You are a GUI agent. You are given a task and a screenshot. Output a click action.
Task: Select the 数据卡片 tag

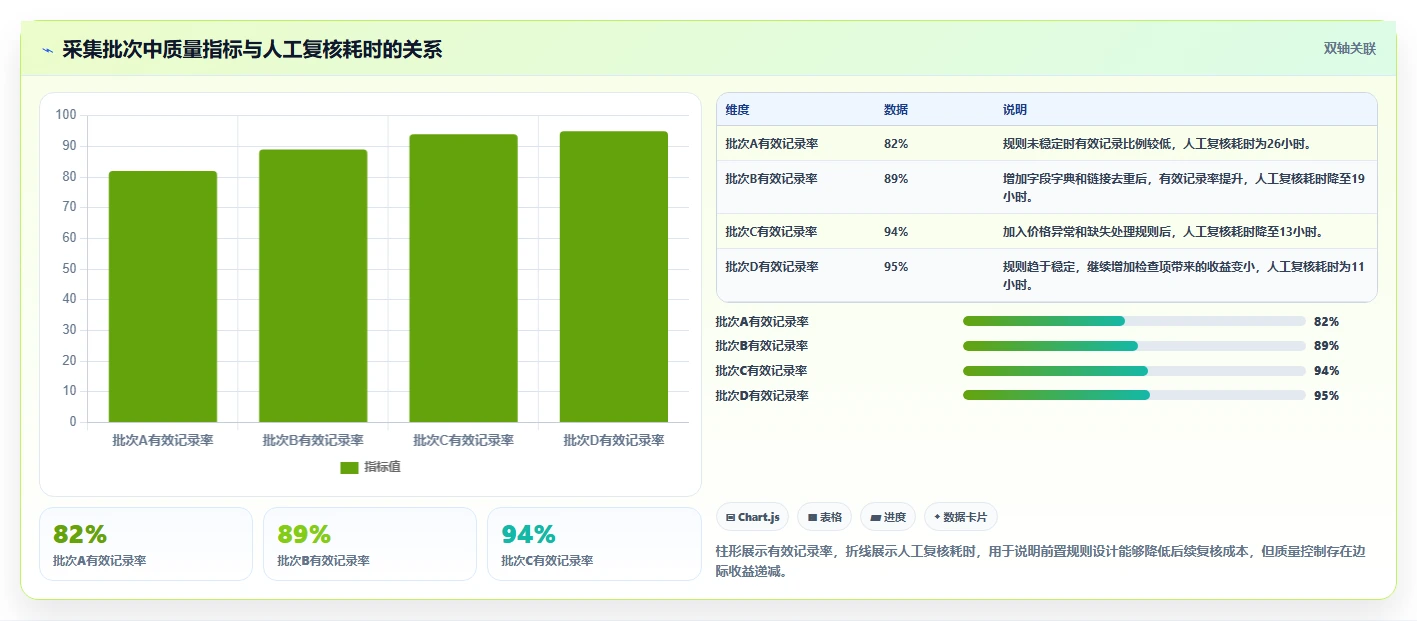tap(960, 517)
